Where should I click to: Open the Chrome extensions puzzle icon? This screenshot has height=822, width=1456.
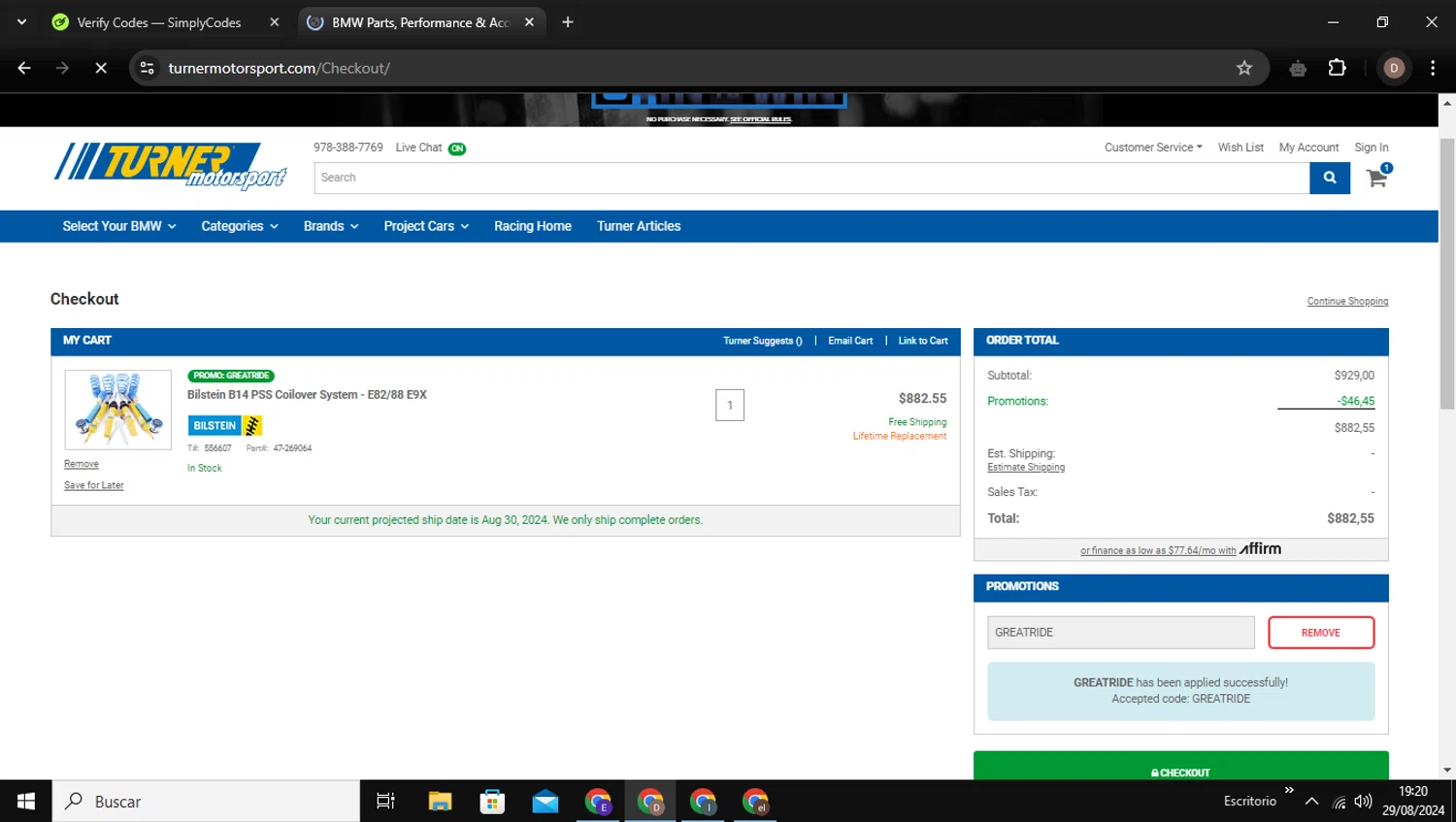click(x=1337, y=68)
